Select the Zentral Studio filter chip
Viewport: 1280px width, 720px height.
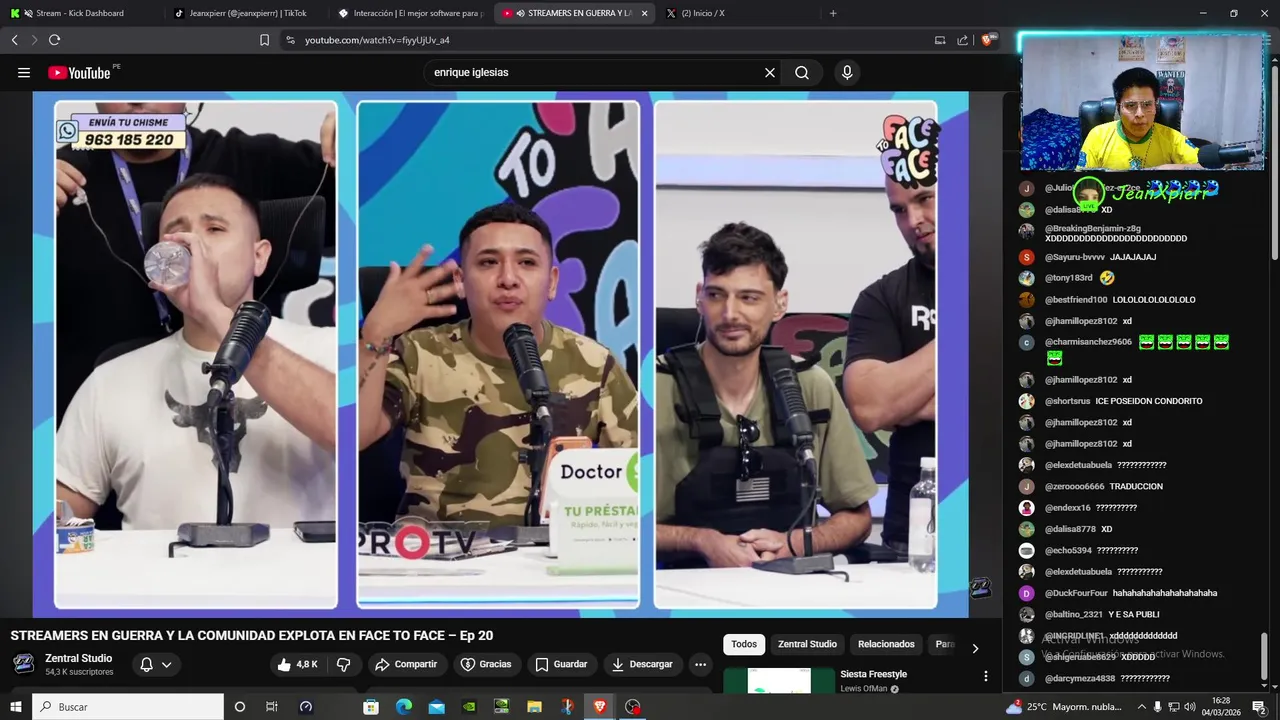click(x=807, y=644)
